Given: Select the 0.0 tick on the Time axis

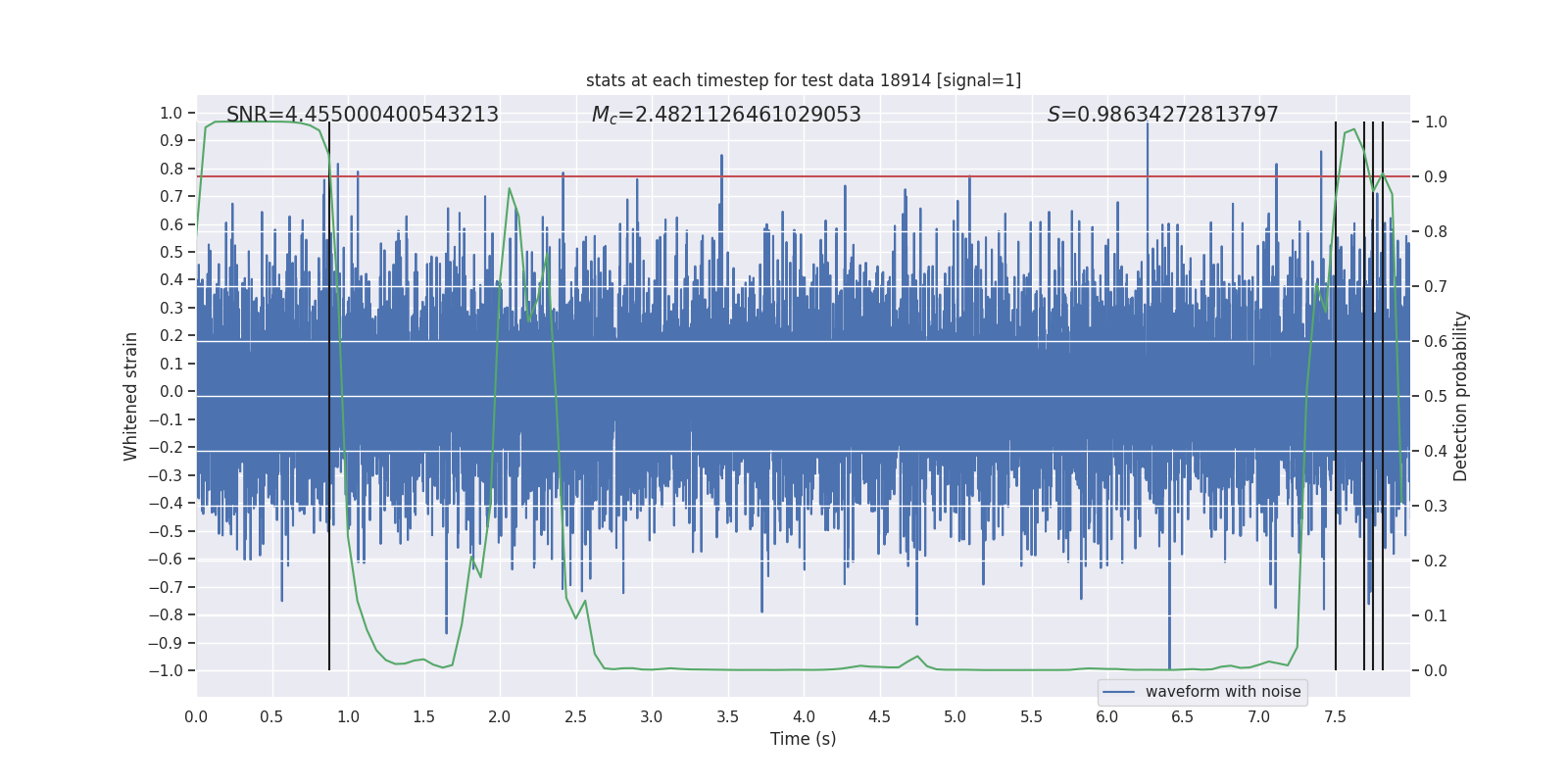Looking at the screenshot, I should (196, 716).
